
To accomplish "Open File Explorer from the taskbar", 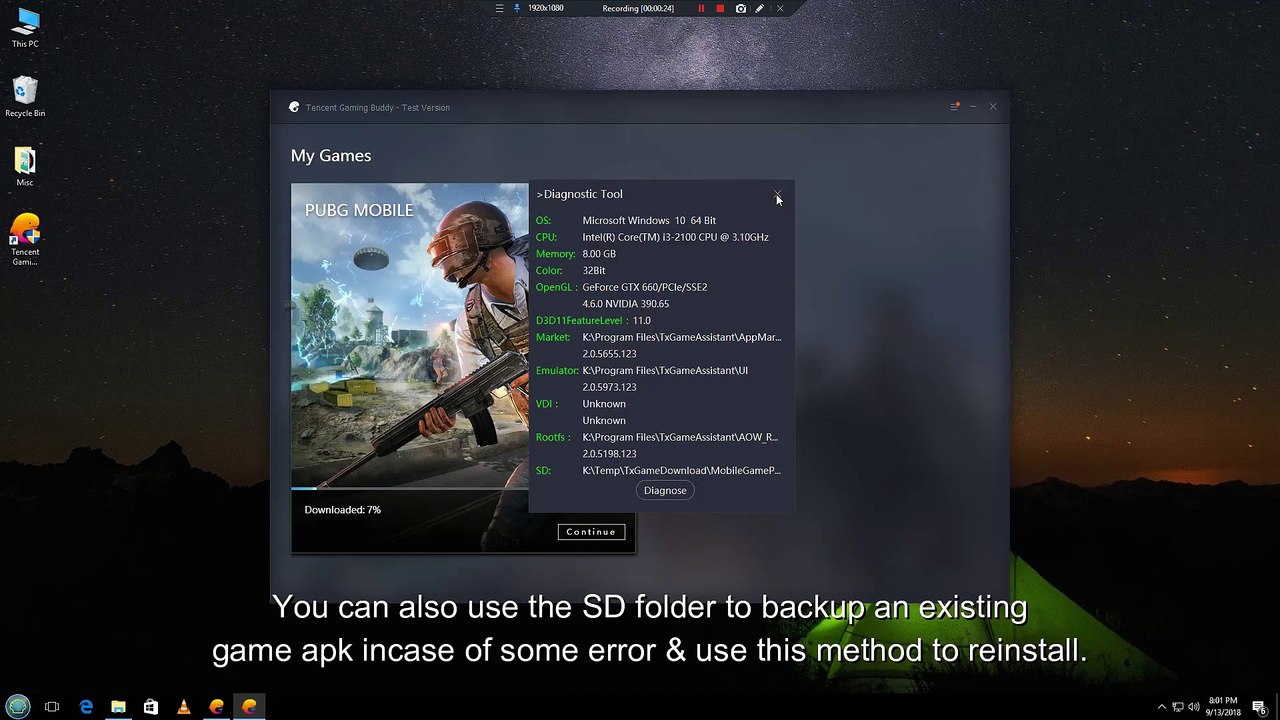I will click(118, 707).
